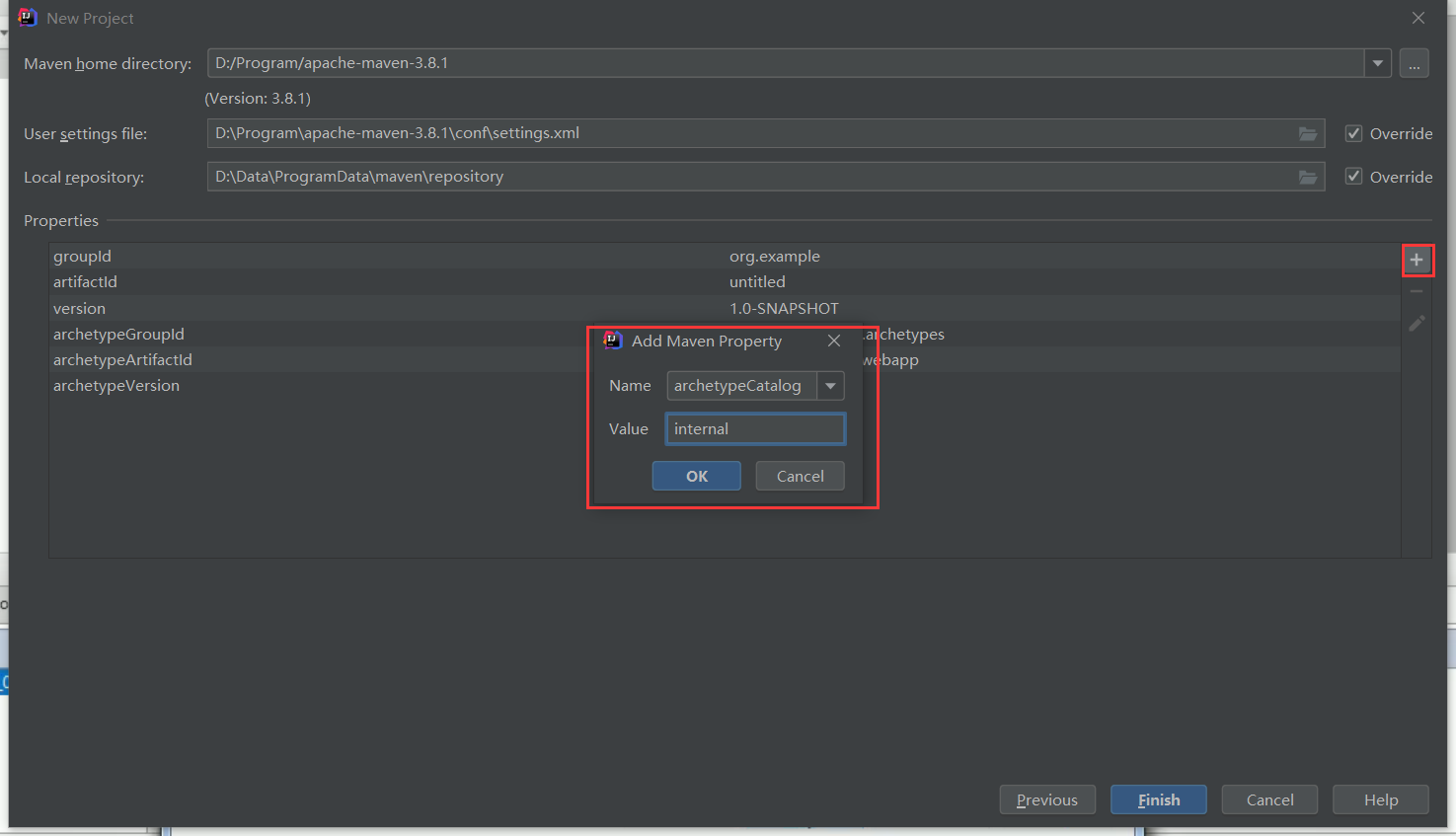Viewport: 1456px width, 836px height.
Task: Open Maven home directory browse button
Action: [x=1415, y=63]
